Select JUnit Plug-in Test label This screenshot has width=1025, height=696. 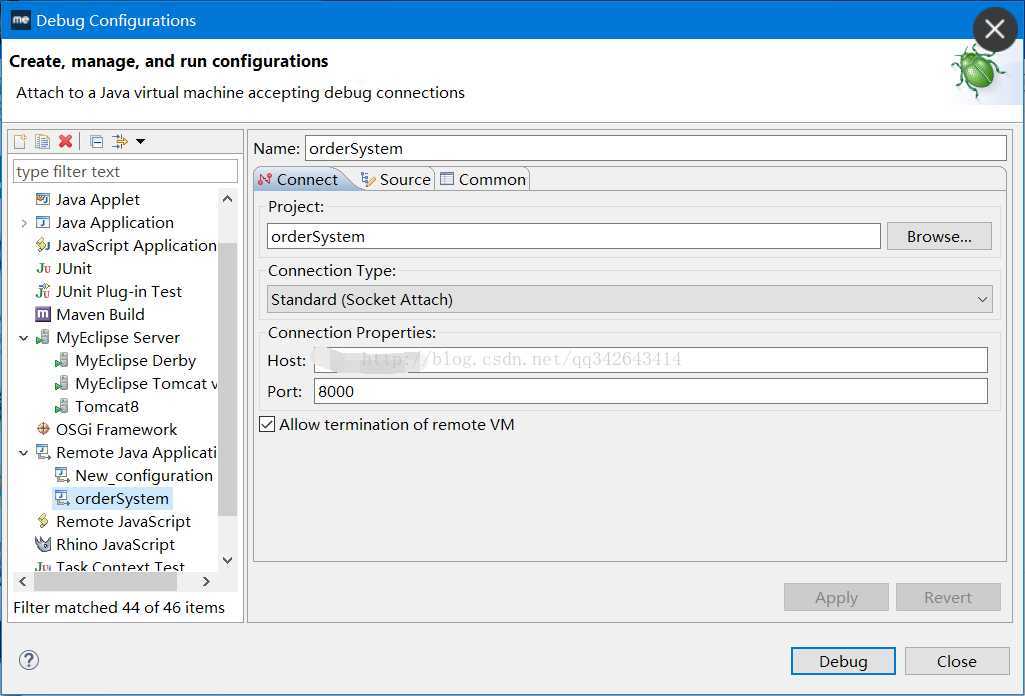[x=118, y=291]
